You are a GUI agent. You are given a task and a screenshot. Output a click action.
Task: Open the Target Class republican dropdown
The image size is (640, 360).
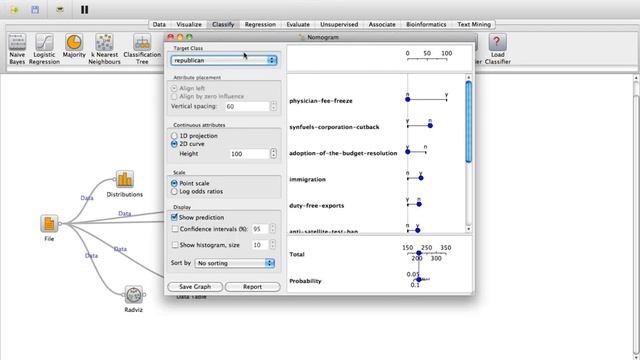click(224, 60)
